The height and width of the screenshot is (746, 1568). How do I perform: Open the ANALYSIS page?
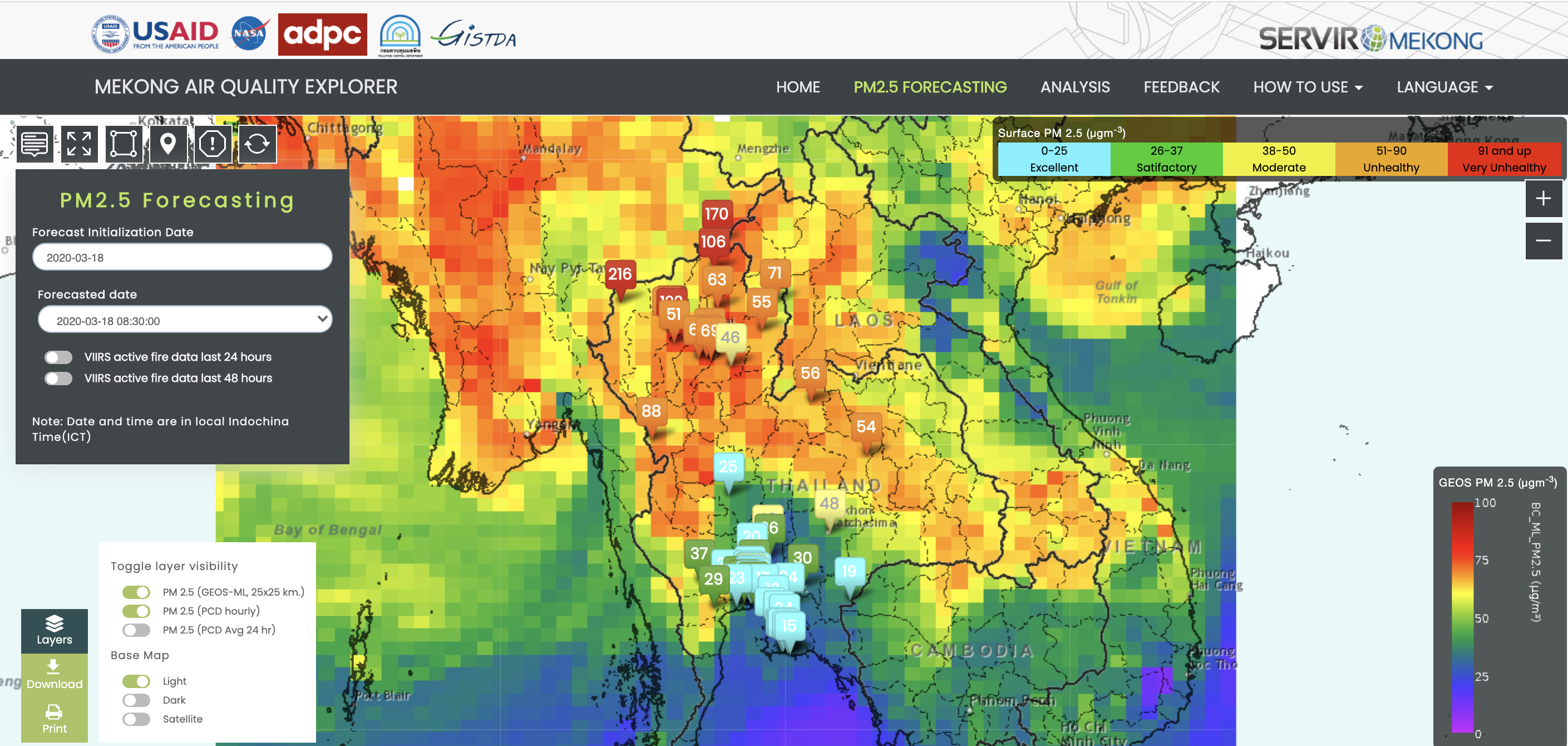pyautogui.click(x=1075, y=87)
